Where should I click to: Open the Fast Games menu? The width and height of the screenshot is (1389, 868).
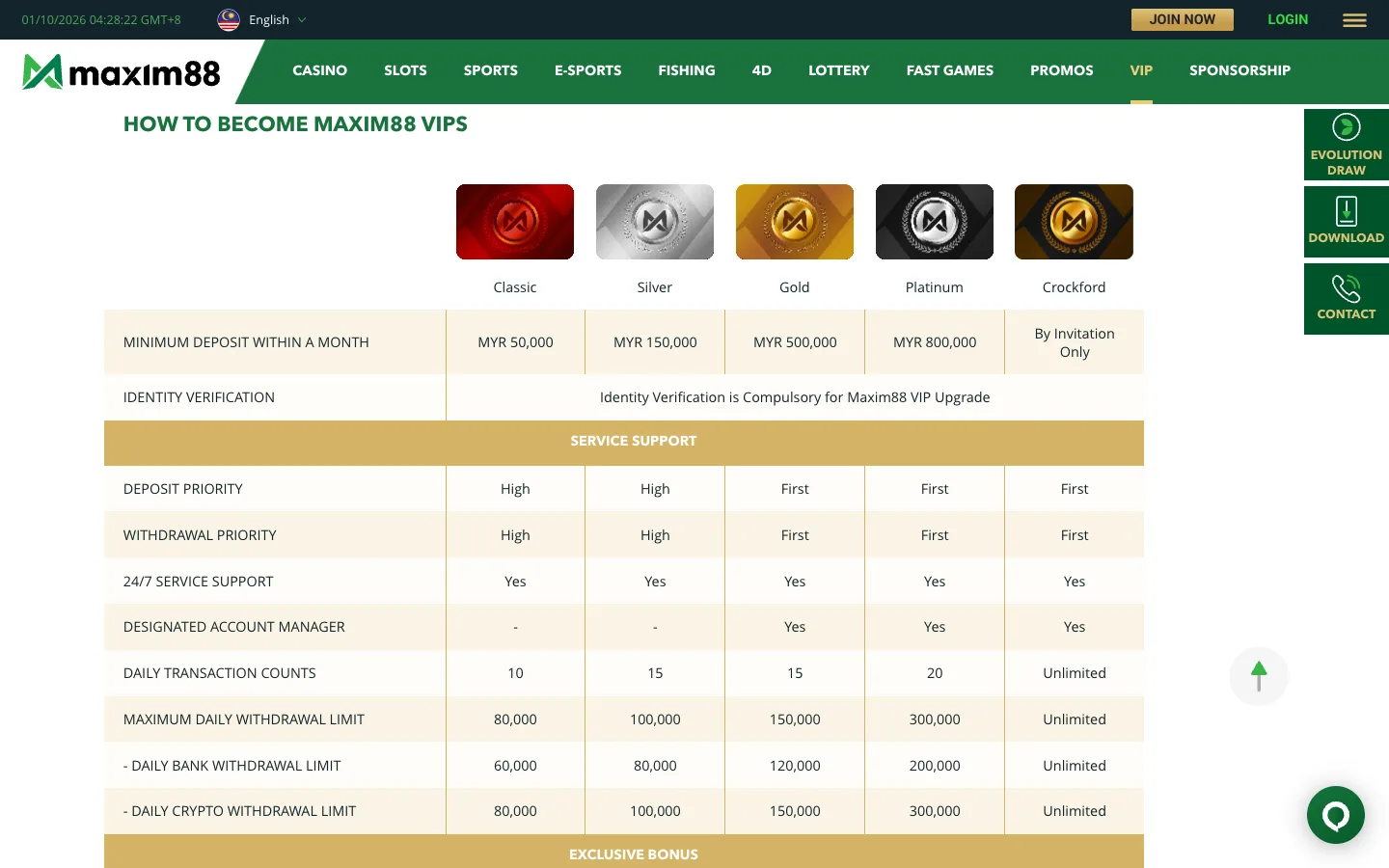pyautogui.click(x=950, y=70)
